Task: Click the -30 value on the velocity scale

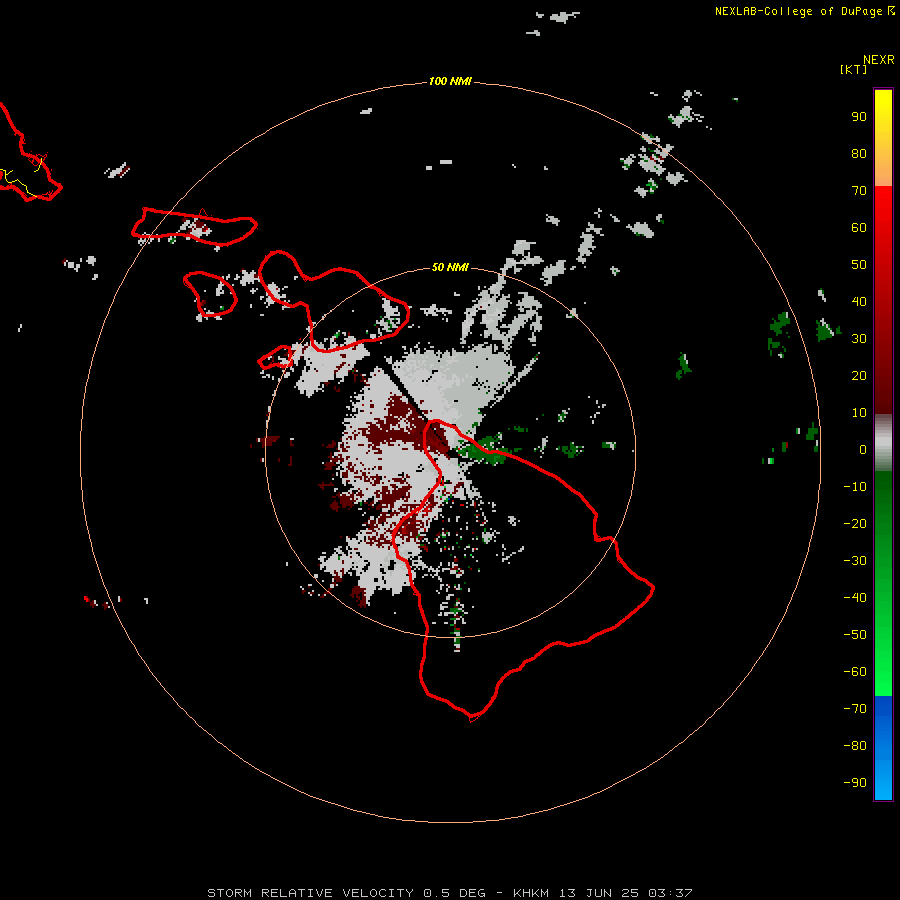Action: click(x=855, y=561)
